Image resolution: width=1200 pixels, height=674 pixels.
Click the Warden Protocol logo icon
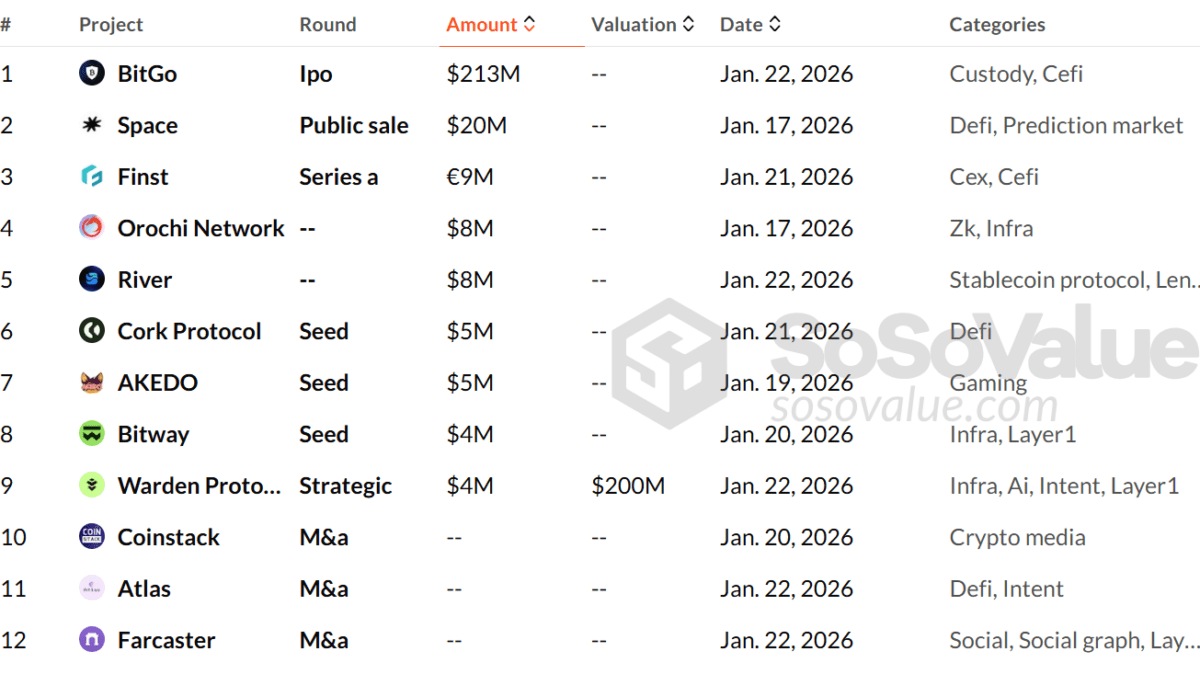click(x=92, y=486)
